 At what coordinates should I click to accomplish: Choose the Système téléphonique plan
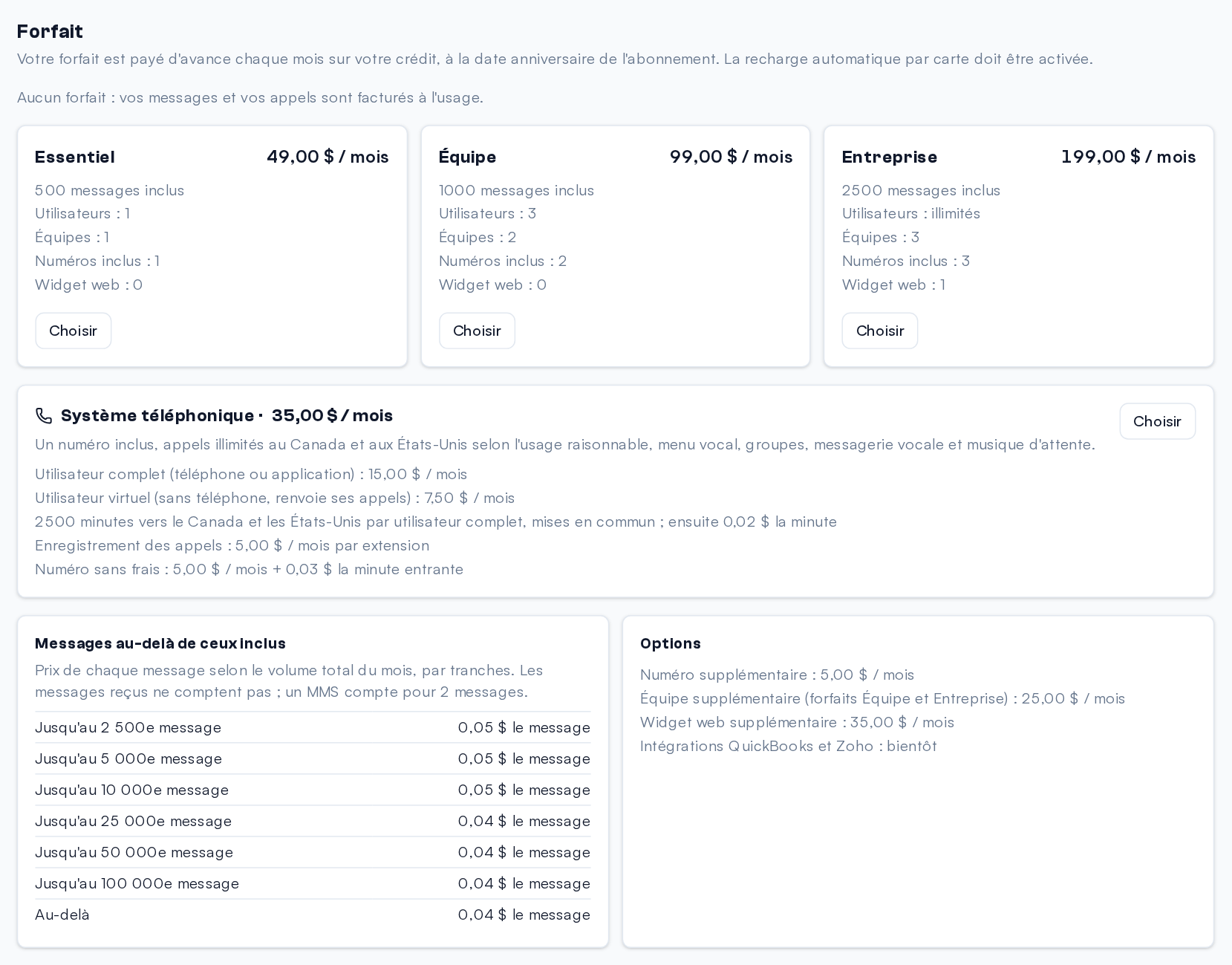tap(1157, 421)
